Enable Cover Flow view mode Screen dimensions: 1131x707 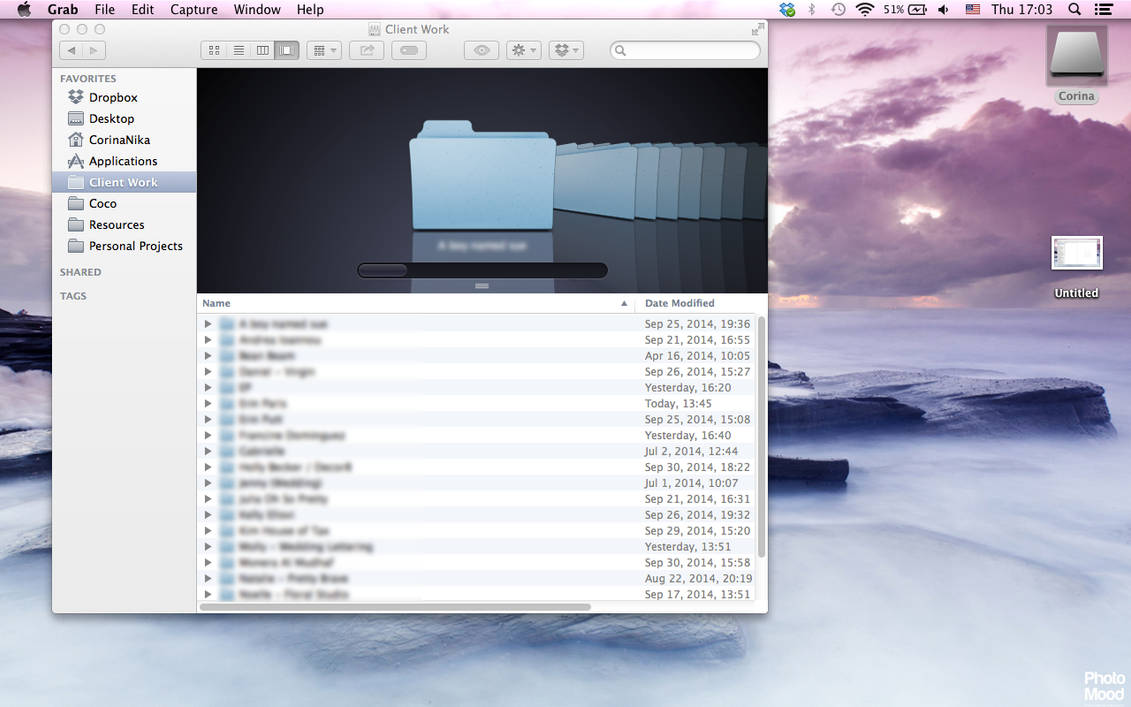pos(287,49)
